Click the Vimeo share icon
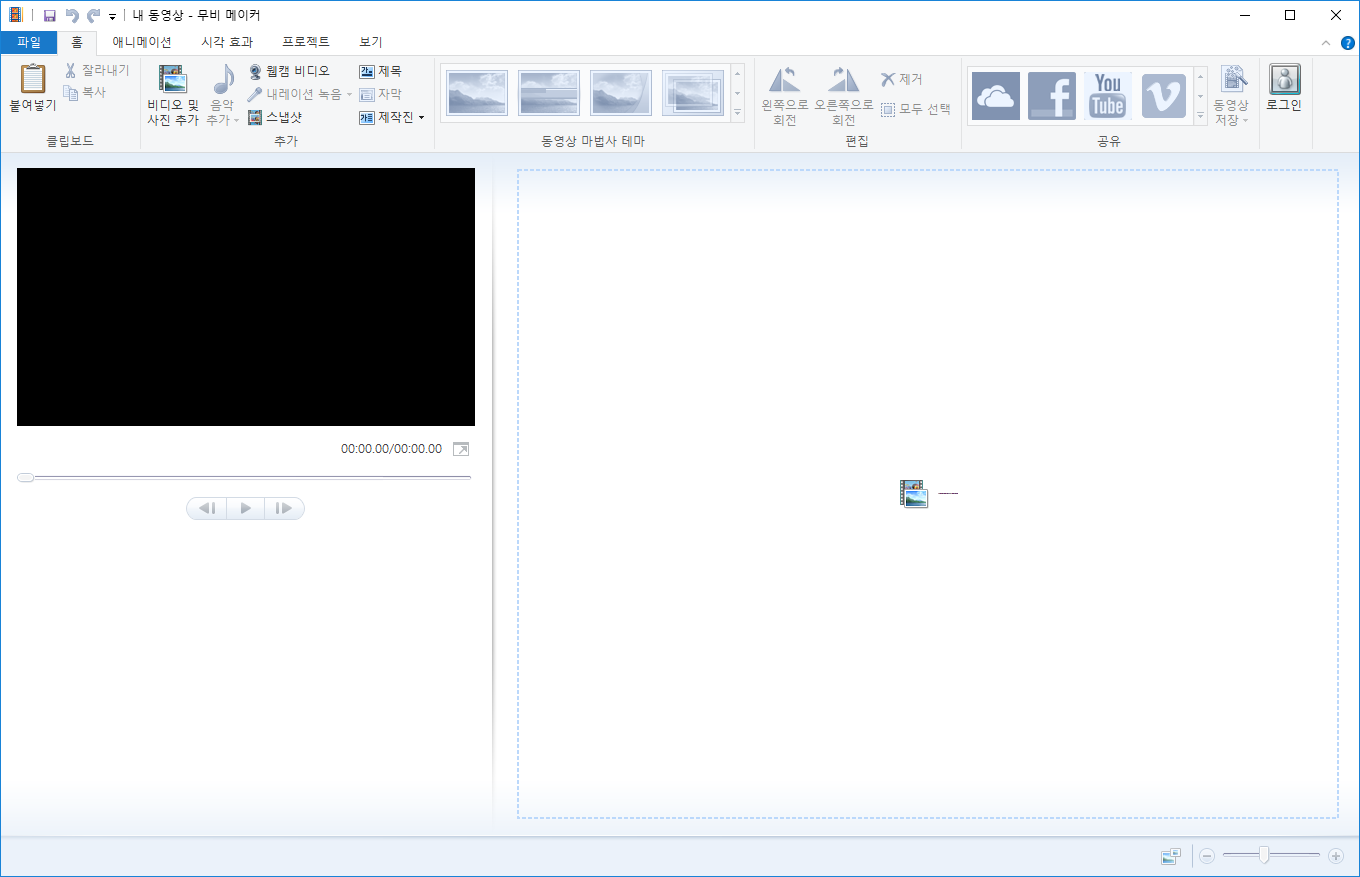Image resolution: width=1360 pixels, height=877 pixels. click(x=1163, y=96)
